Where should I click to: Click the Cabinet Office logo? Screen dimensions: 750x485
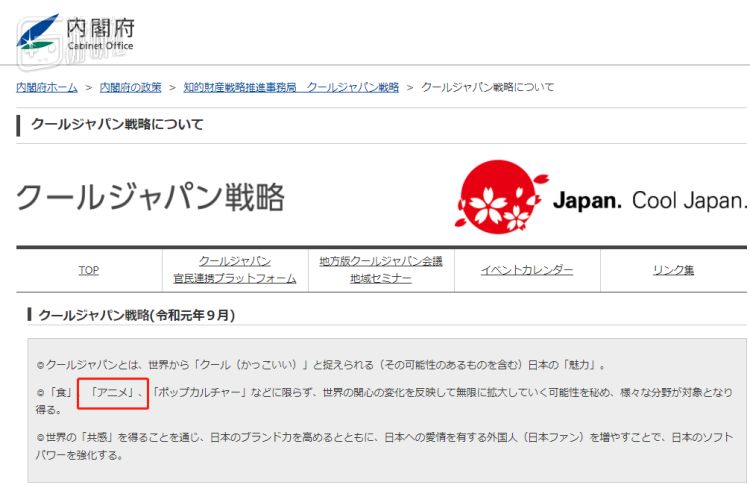pyautogui.click(x=76, y=33)
